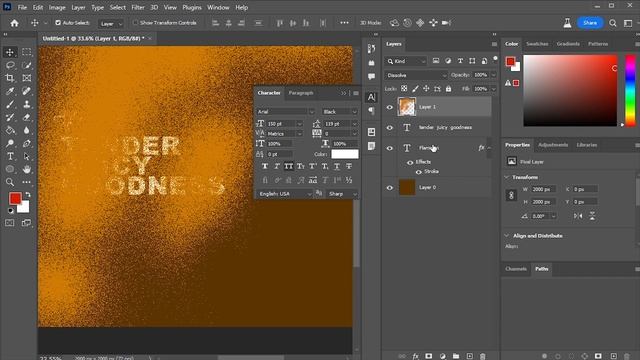Select the Eyedropper tool
Screen dimensions: 640x360
10,91
